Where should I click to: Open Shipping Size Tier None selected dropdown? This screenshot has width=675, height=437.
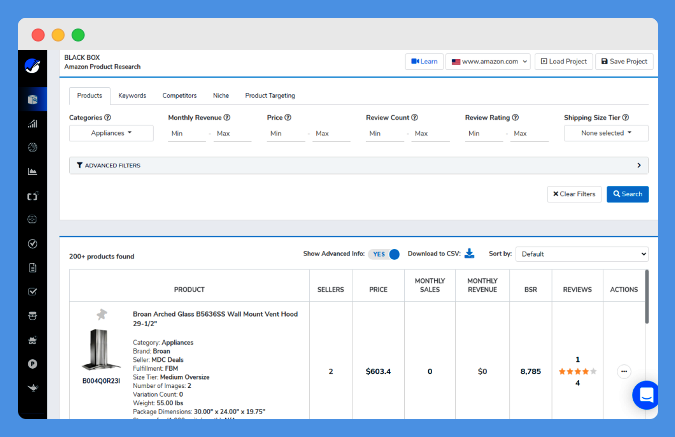[x=606, y=133]
